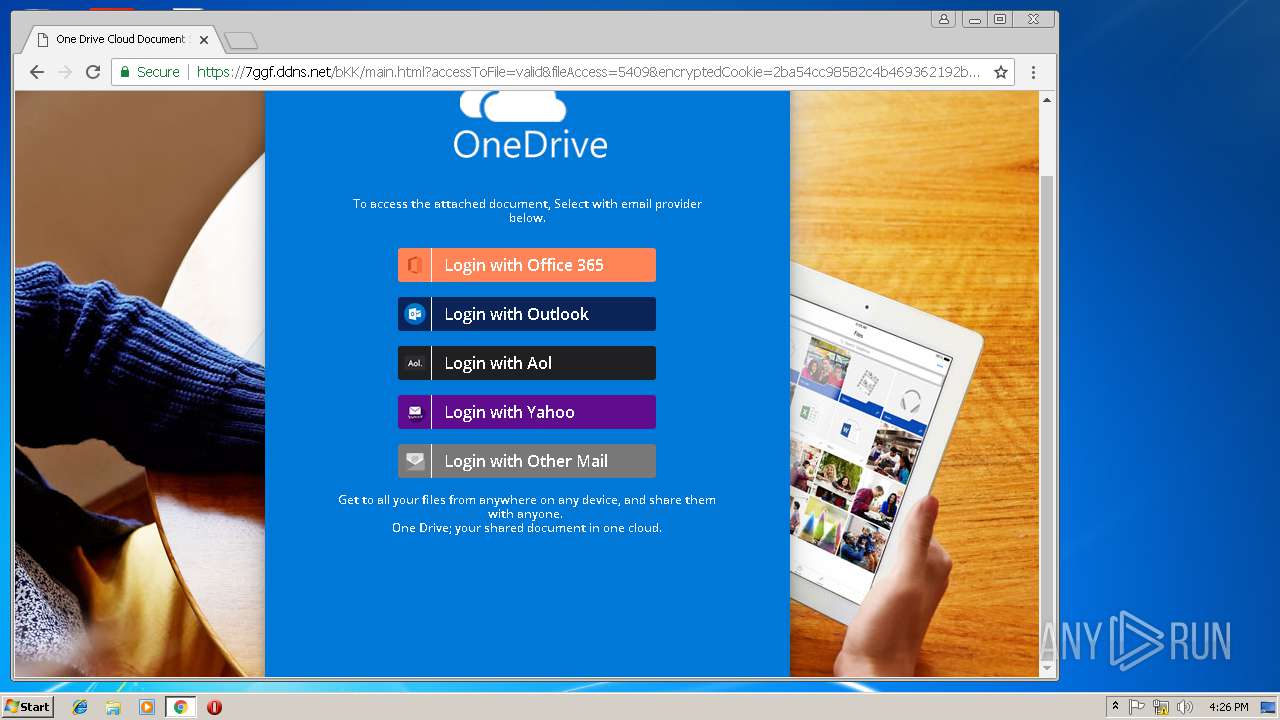
Task: Click the address bar URL field
Action: (588, 72)
